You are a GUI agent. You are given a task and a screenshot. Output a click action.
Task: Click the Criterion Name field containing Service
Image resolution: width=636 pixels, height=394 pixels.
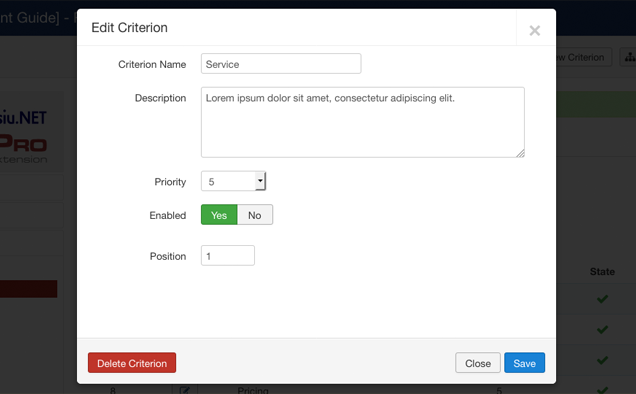click(281, 64)
